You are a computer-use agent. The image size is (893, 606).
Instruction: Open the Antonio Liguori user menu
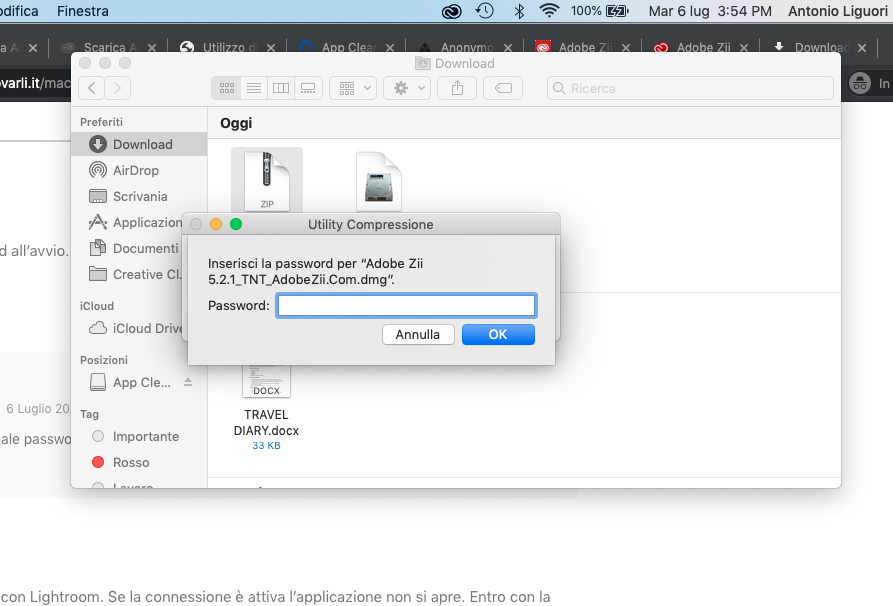pos(838,11)
